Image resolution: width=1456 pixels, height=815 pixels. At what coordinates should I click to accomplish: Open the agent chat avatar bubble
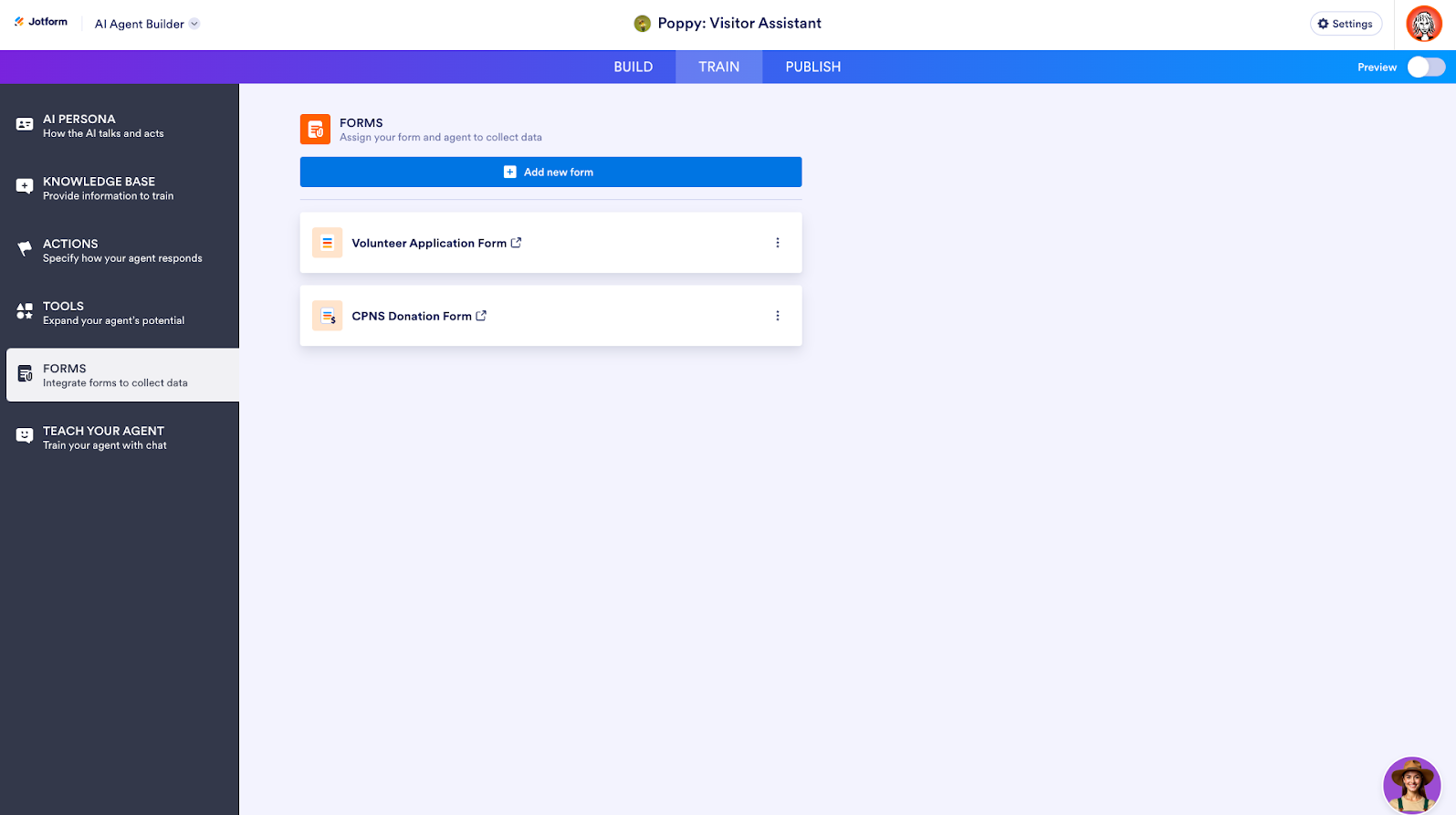click(1411, 785)
